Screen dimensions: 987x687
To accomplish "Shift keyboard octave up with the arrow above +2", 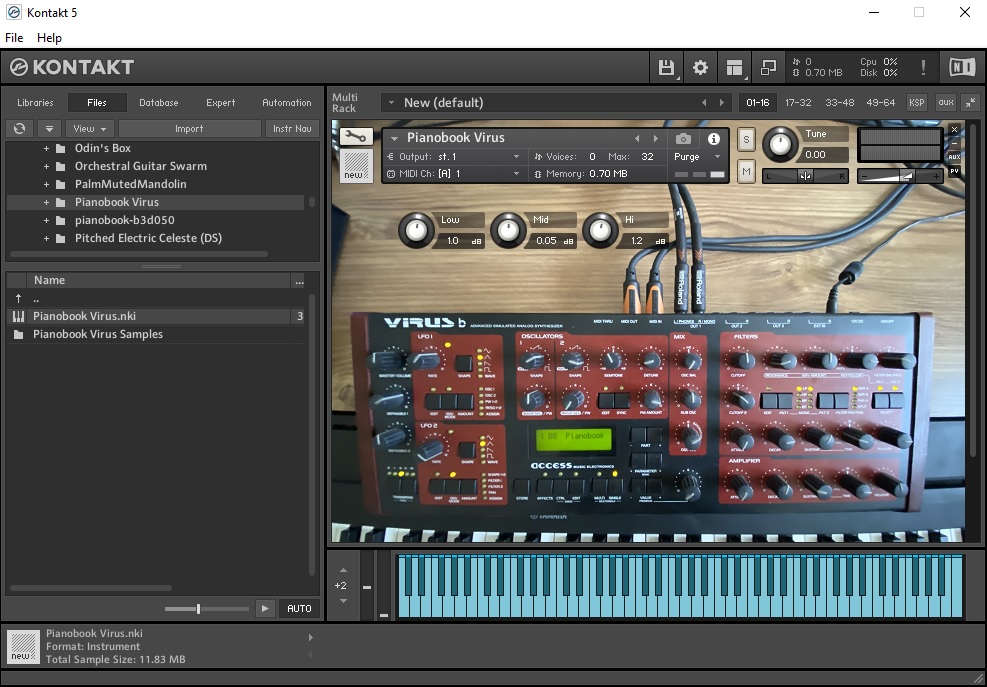I will pos(343,570).
